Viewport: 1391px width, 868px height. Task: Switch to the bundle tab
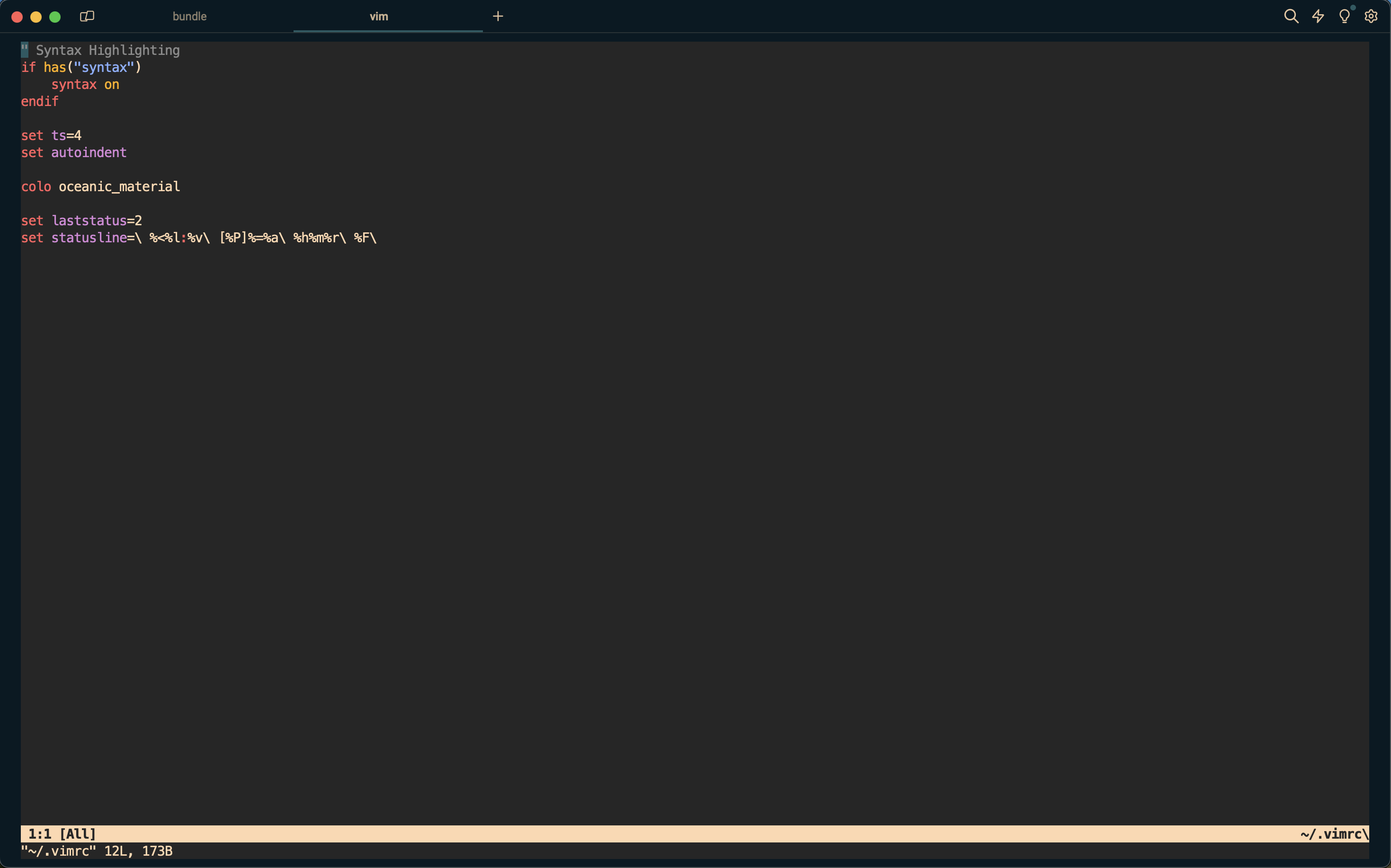coord(189,17)
